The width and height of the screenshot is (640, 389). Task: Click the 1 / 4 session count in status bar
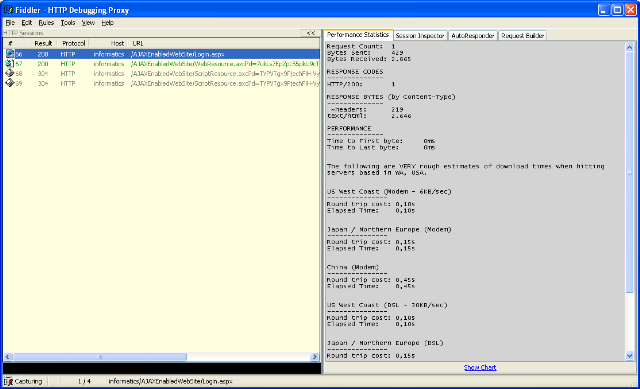click(84, 381)
